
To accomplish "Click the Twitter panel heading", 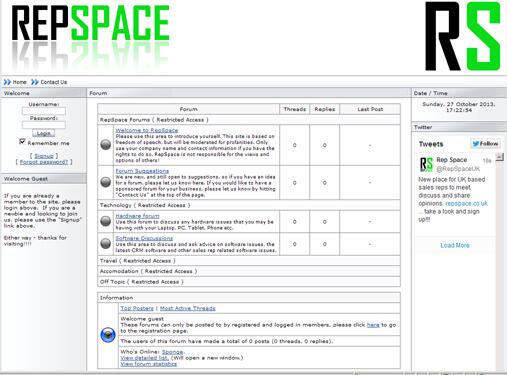I will click(x=459, y=127).
